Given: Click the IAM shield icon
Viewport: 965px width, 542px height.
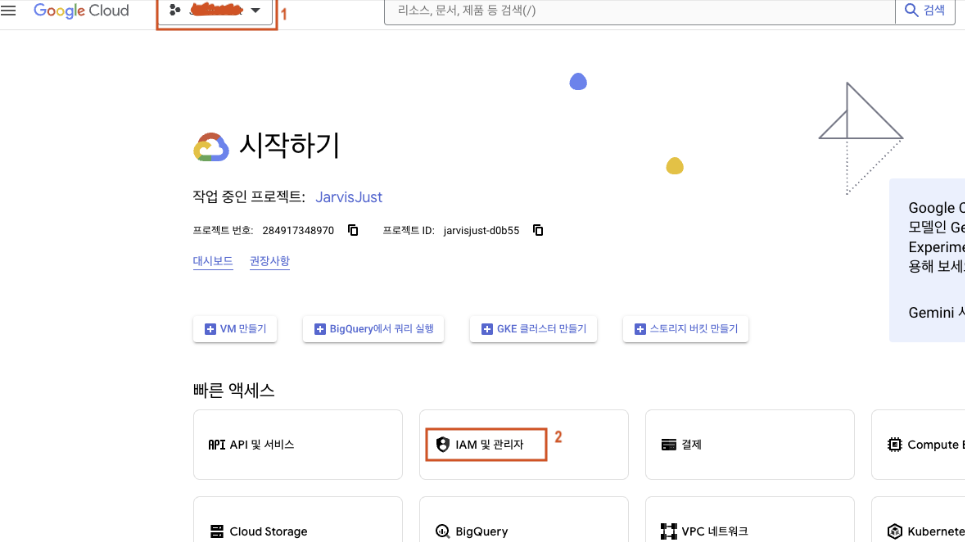Looking at the screenshot, I should pyautogui.click(x=442, y=444).
